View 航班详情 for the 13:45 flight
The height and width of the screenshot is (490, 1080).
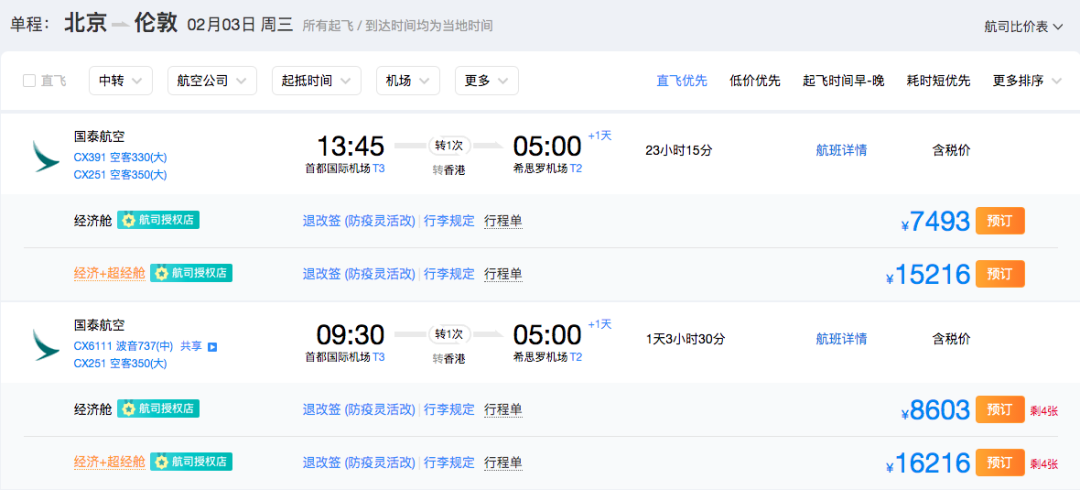point(841,150)
